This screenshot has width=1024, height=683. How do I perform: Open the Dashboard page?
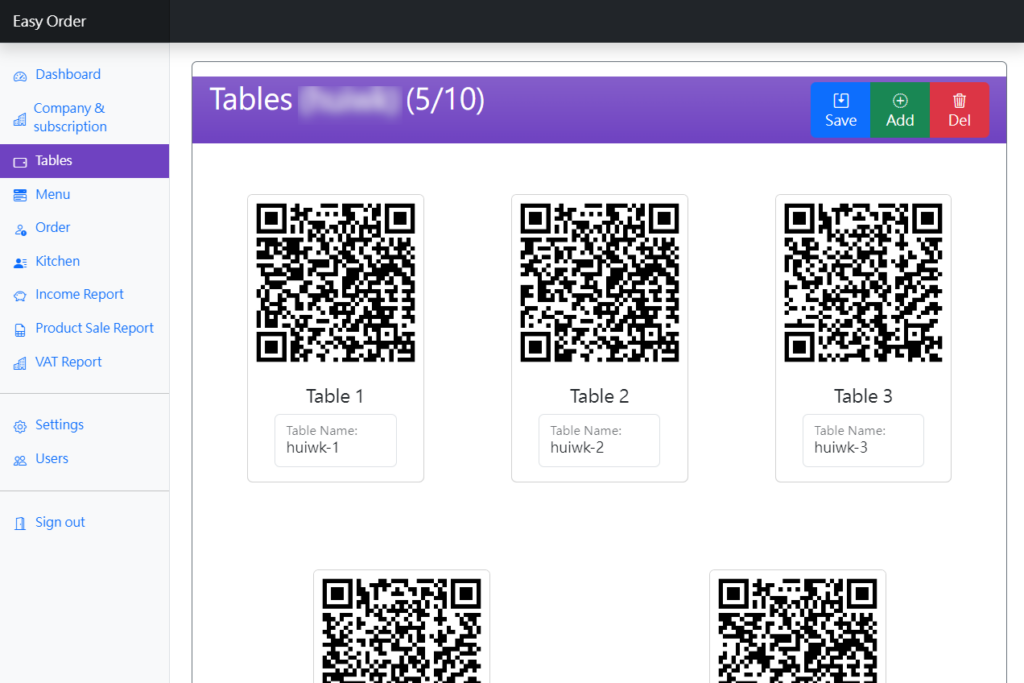coord(68,74)
